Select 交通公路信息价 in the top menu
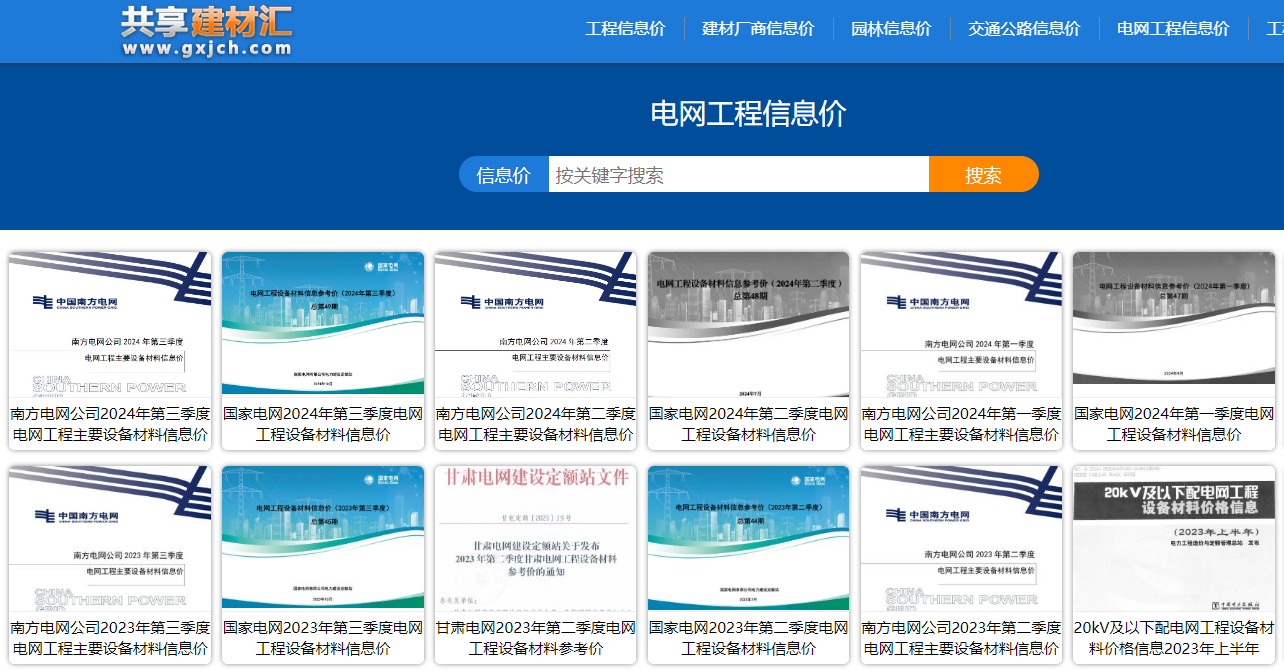1284x672 pixels. pos(1024,29)
